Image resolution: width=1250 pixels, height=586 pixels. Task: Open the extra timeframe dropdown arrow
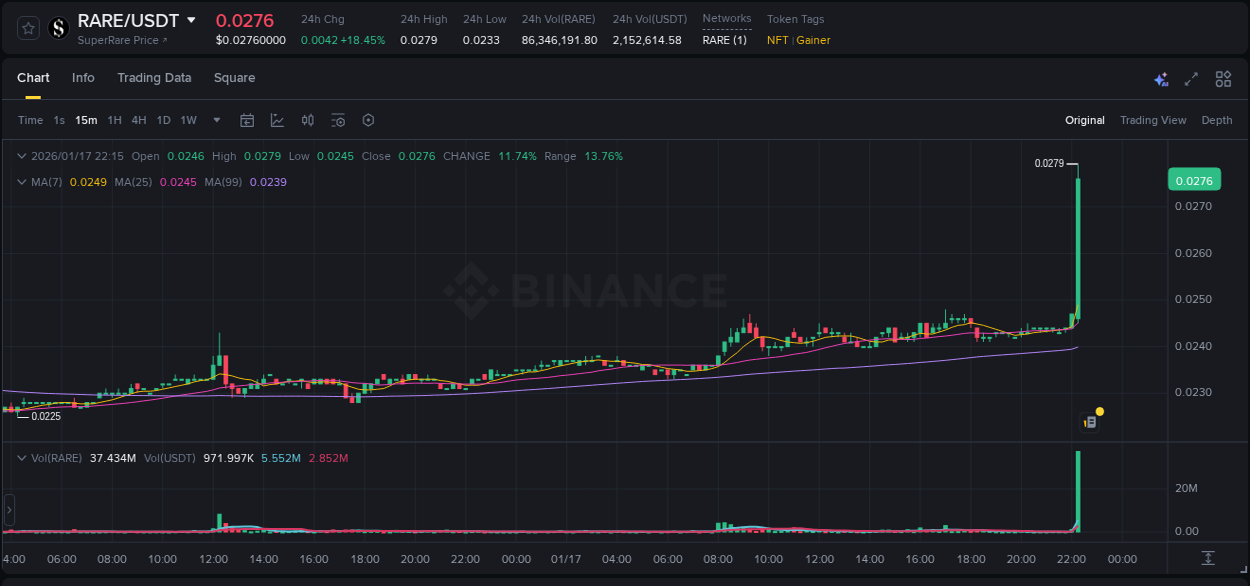pos(215,120)
